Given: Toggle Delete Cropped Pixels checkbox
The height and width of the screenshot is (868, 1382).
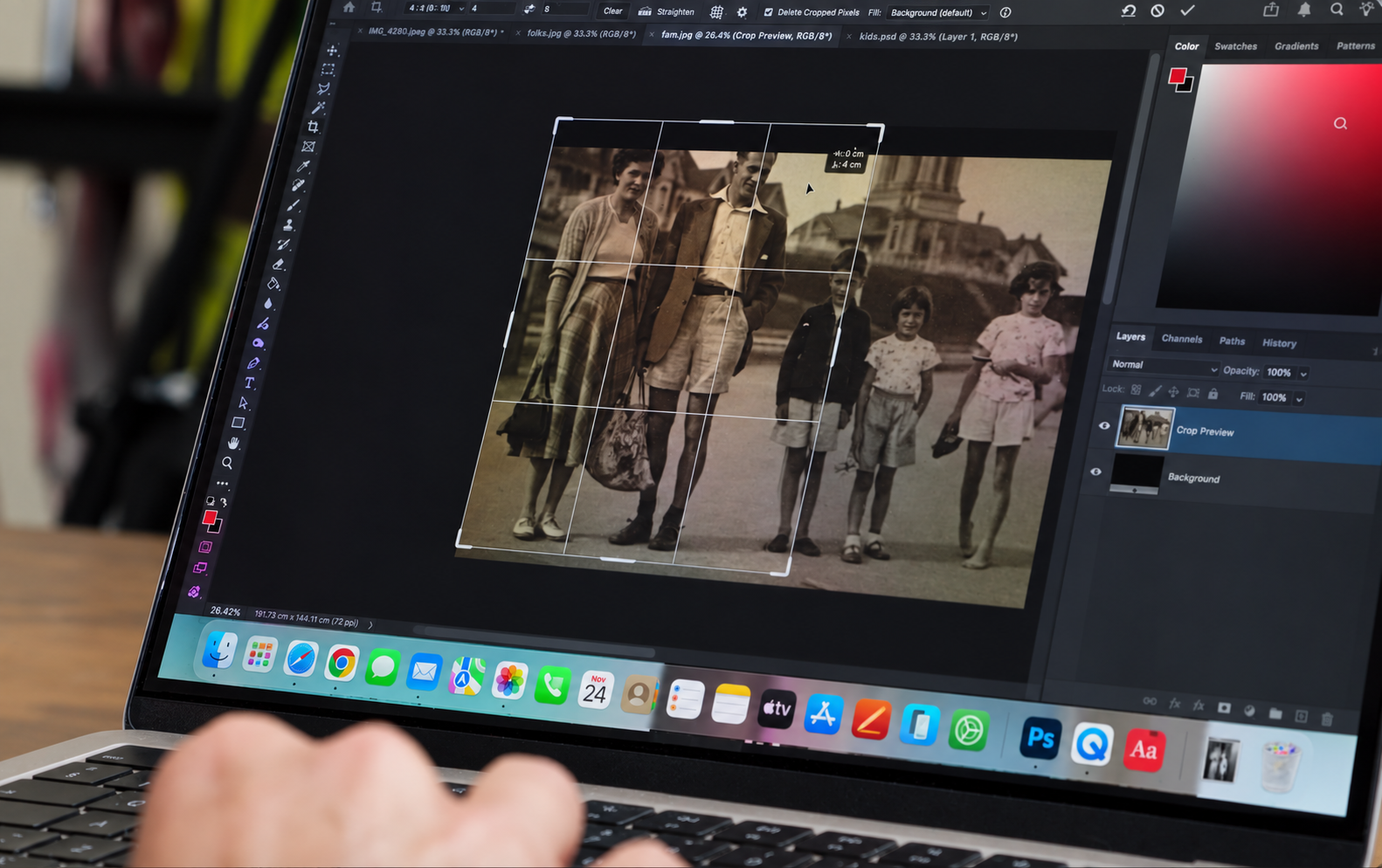Looking at the screenshot, I should pos(768,12).
